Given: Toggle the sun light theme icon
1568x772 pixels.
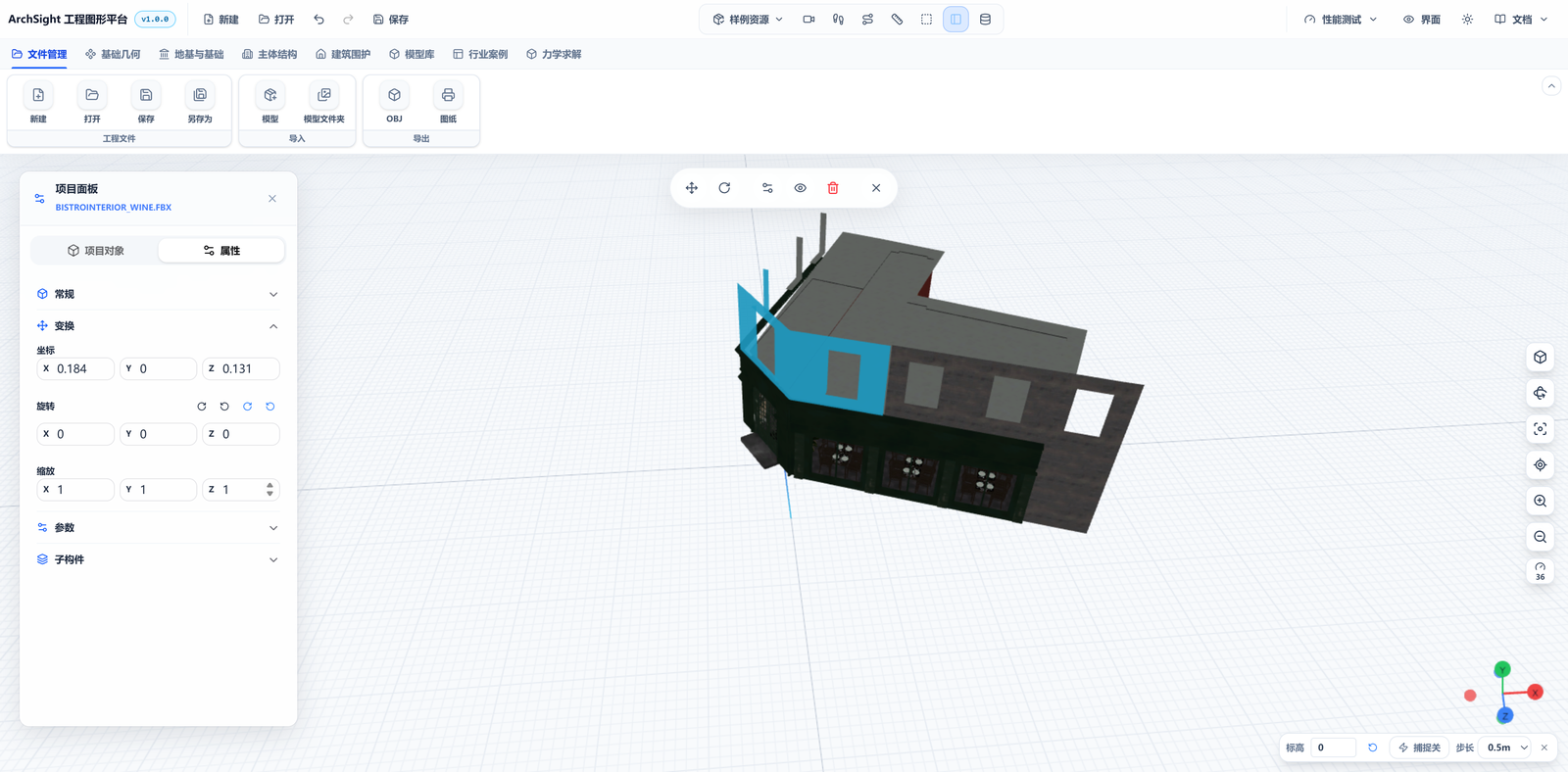Looking at the screenshot, I should pyautogui.click(x=1467, y=20).
